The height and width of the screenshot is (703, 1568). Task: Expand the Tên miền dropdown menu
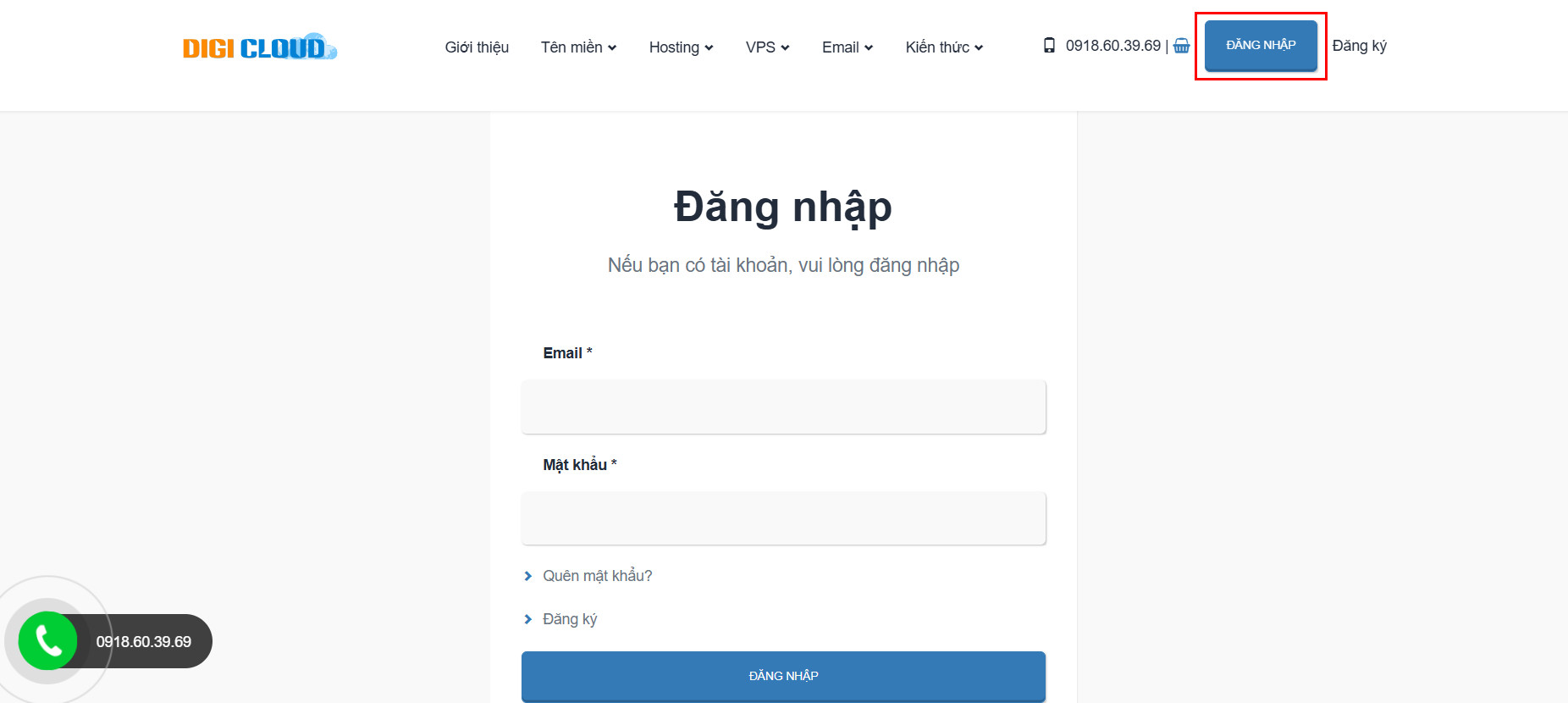(x=578, y=47)
